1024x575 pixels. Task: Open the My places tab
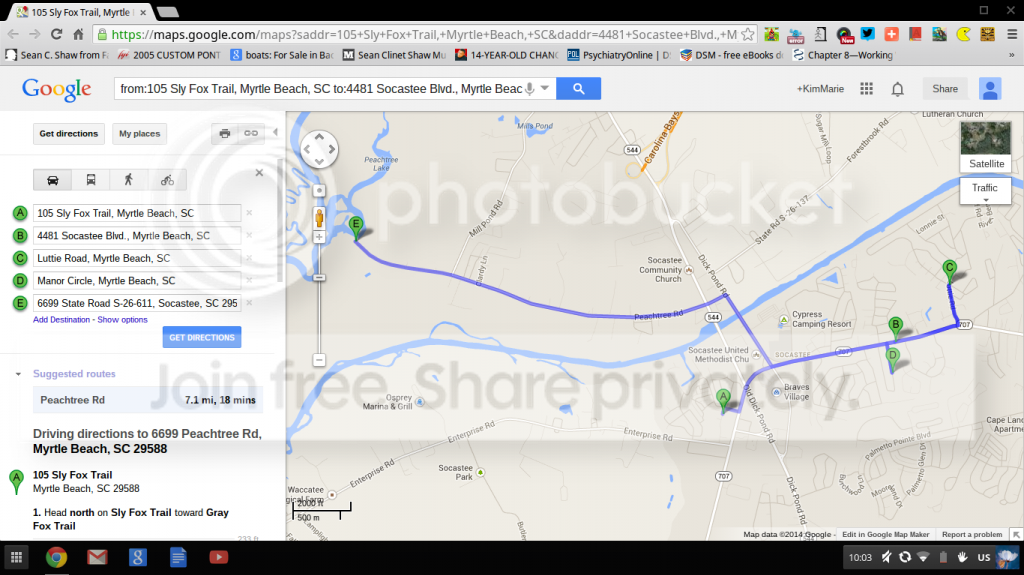pos(140,134)
